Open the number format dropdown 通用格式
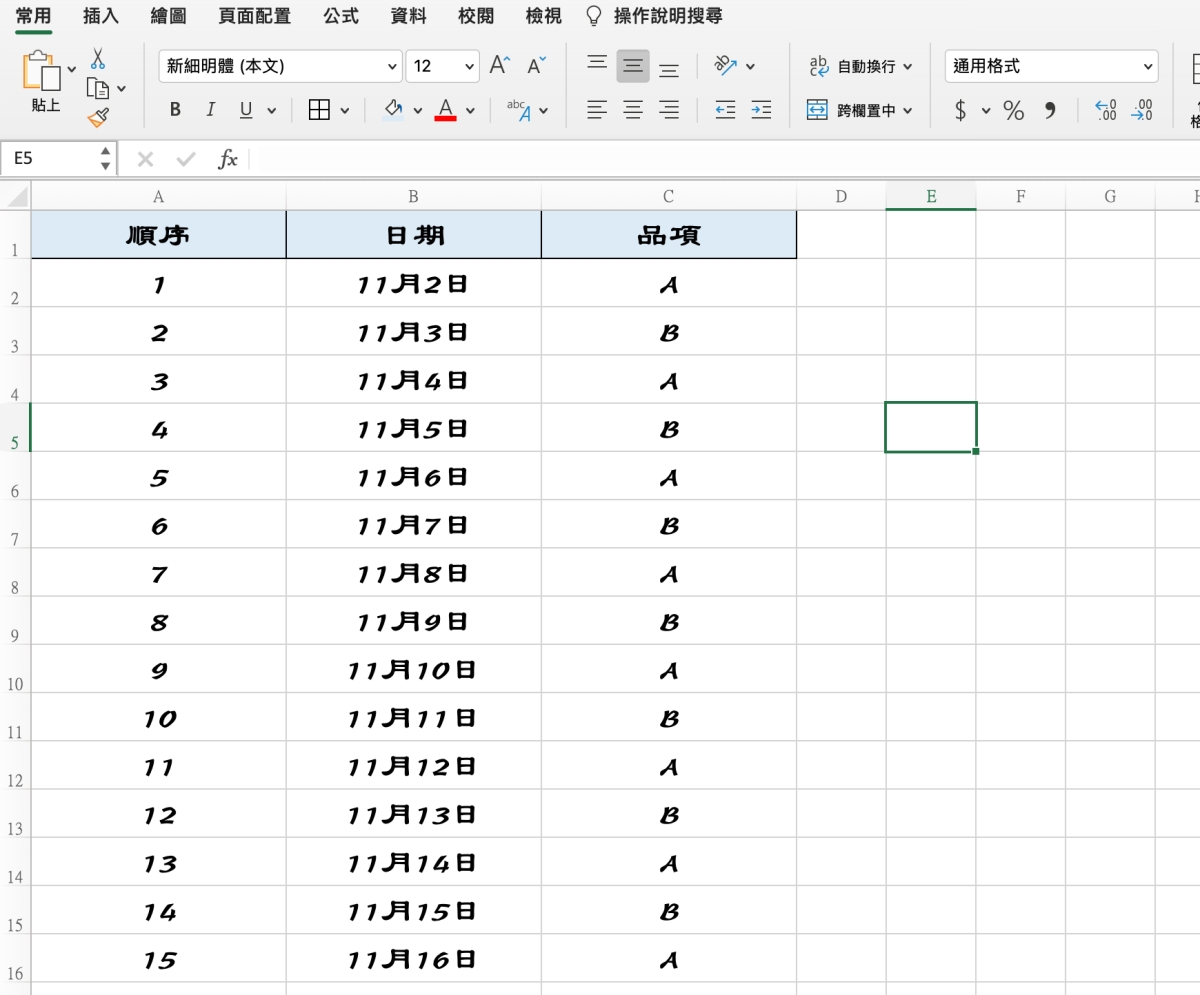1200x995 pixels. tap(1050, 66)
